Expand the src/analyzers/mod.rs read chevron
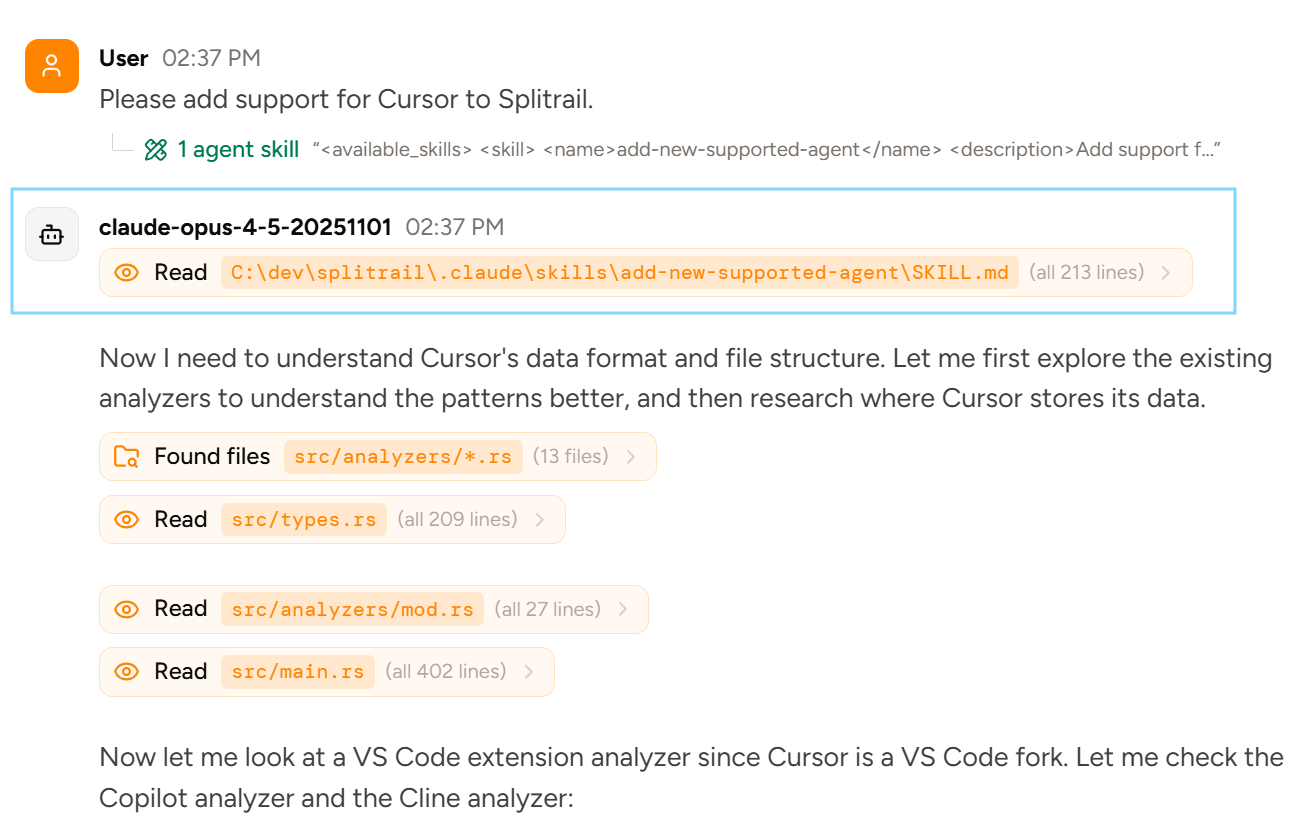Screen dimensions: 1303x825 click(622, 609)
